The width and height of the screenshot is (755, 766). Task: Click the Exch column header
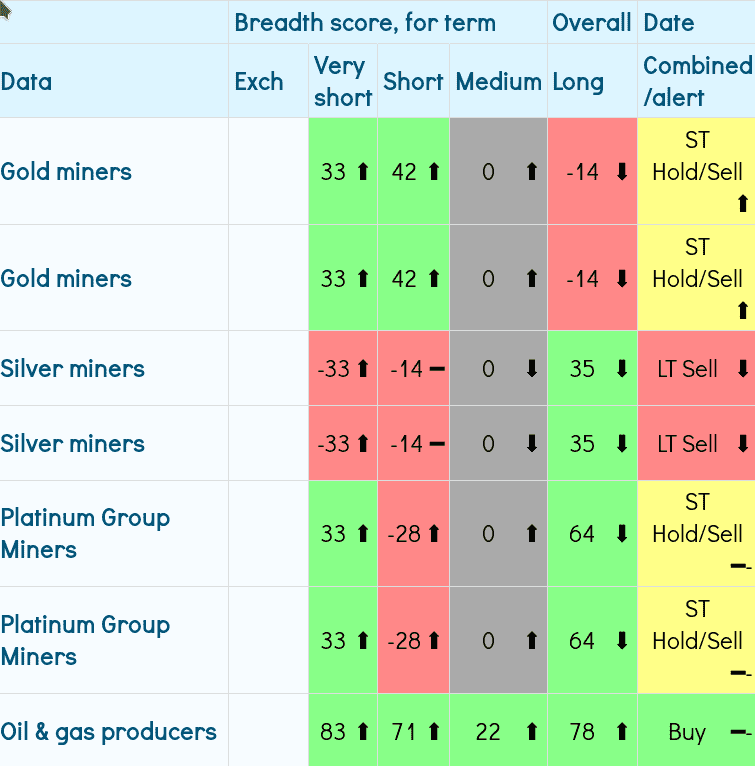pyautogui.click(x=259, y=82)
